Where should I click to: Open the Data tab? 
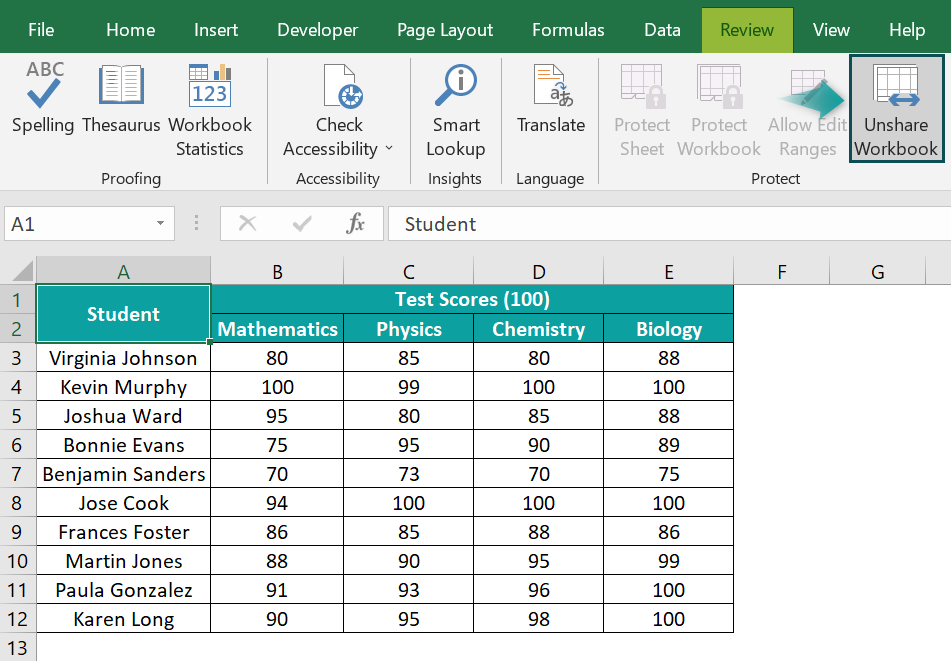tap(662, 30)
